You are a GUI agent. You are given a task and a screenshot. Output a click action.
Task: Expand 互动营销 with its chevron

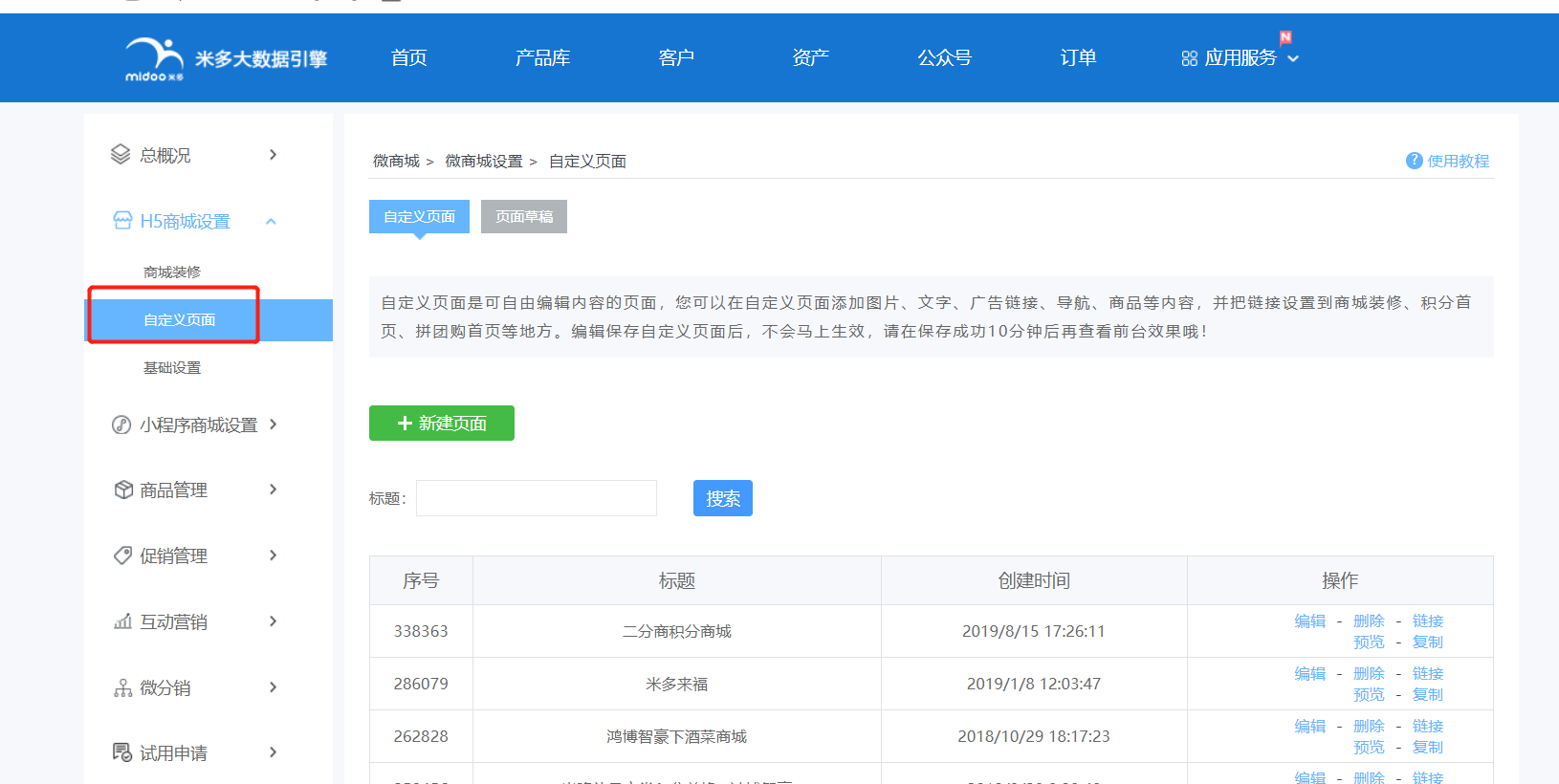point(273,621)
